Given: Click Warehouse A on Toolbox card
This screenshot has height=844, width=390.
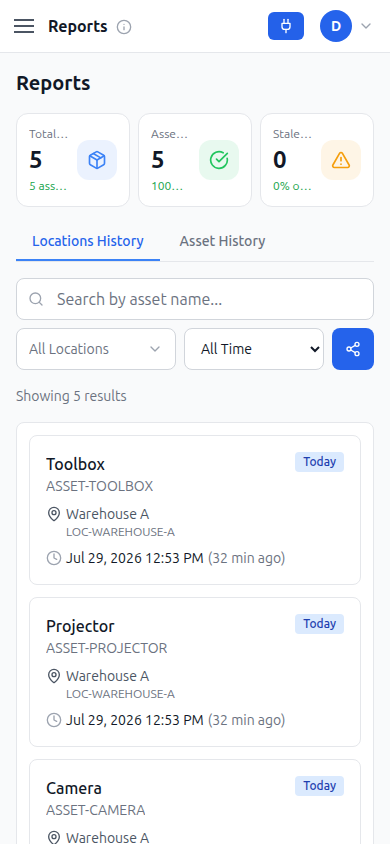Looking at the screenshot, I should coord(108,514).
